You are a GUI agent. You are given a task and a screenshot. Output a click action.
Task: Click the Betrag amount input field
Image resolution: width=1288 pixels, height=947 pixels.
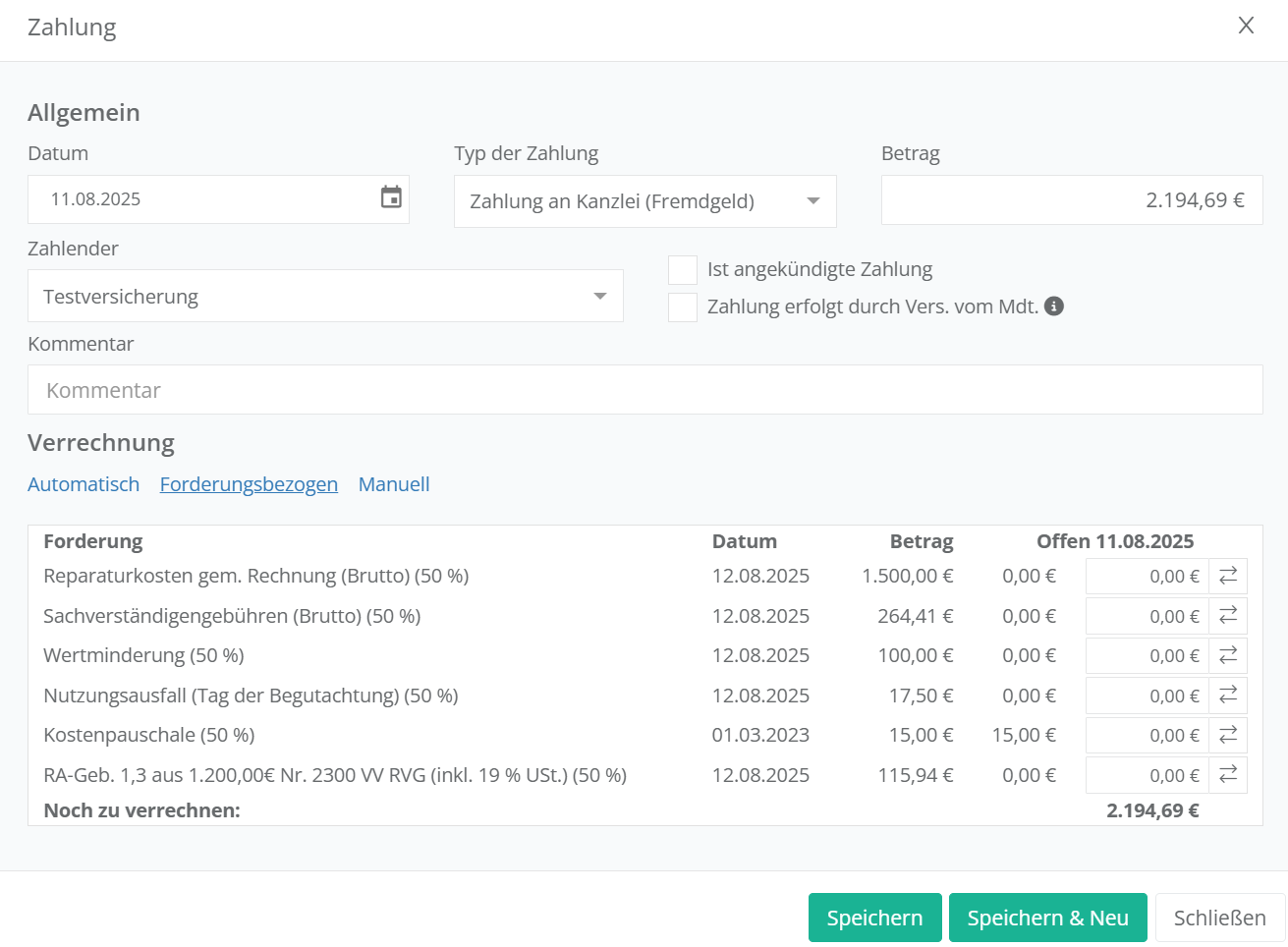pyautogui.click(x=1071, y=200)
